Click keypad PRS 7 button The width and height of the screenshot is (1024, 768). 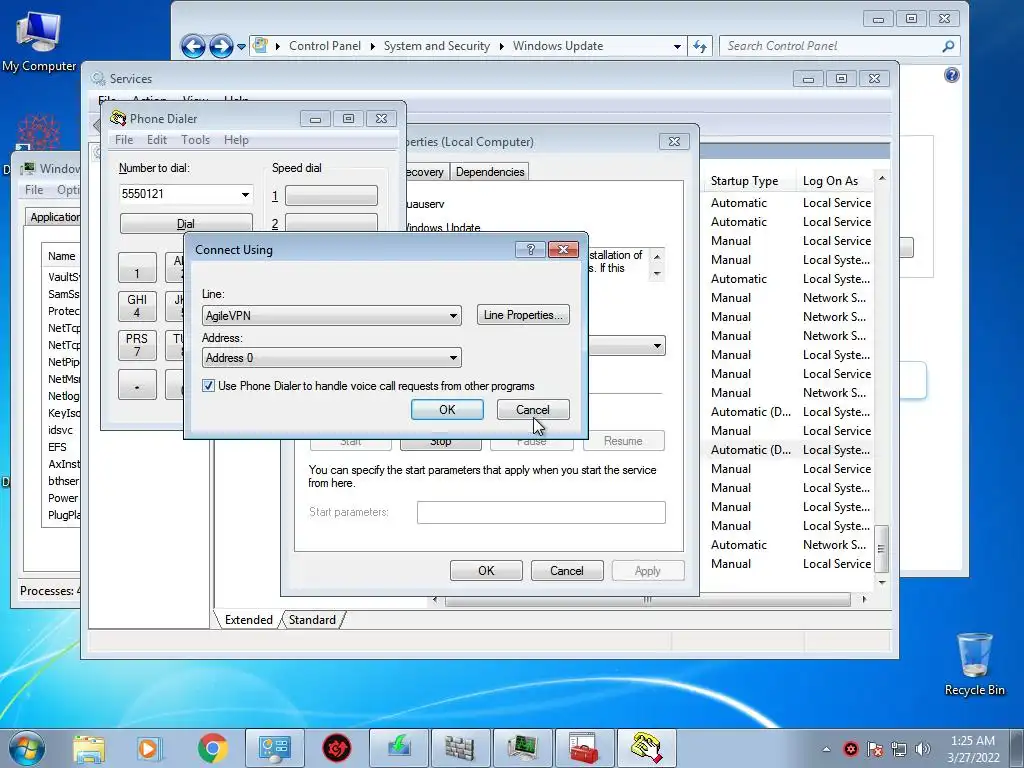pyautogui.click(x=137, y=345)
